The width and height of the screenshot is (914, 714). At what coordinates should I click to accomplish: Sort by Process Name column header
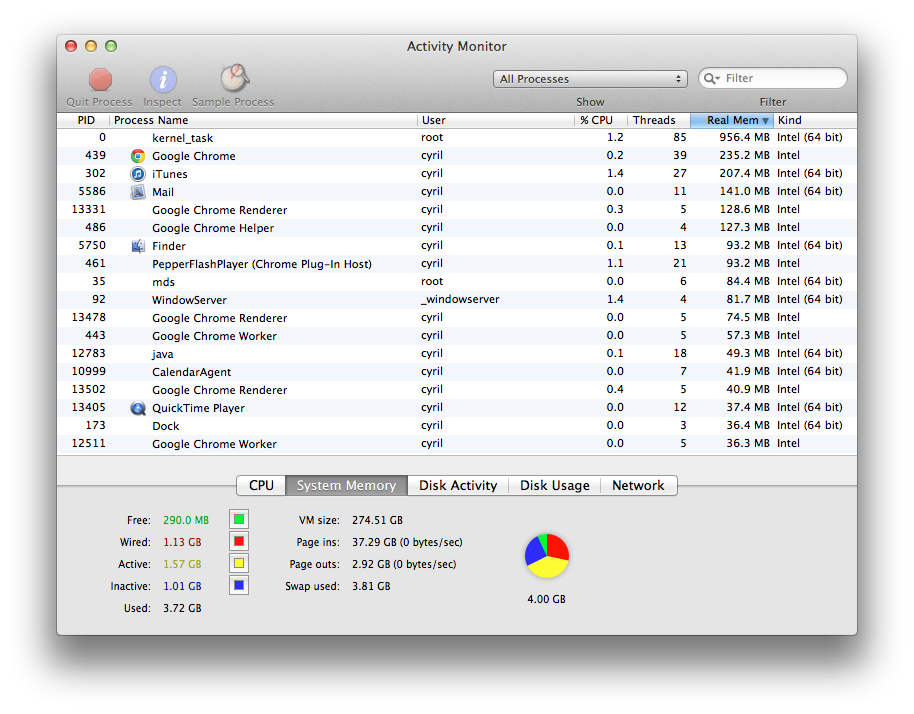263,120
